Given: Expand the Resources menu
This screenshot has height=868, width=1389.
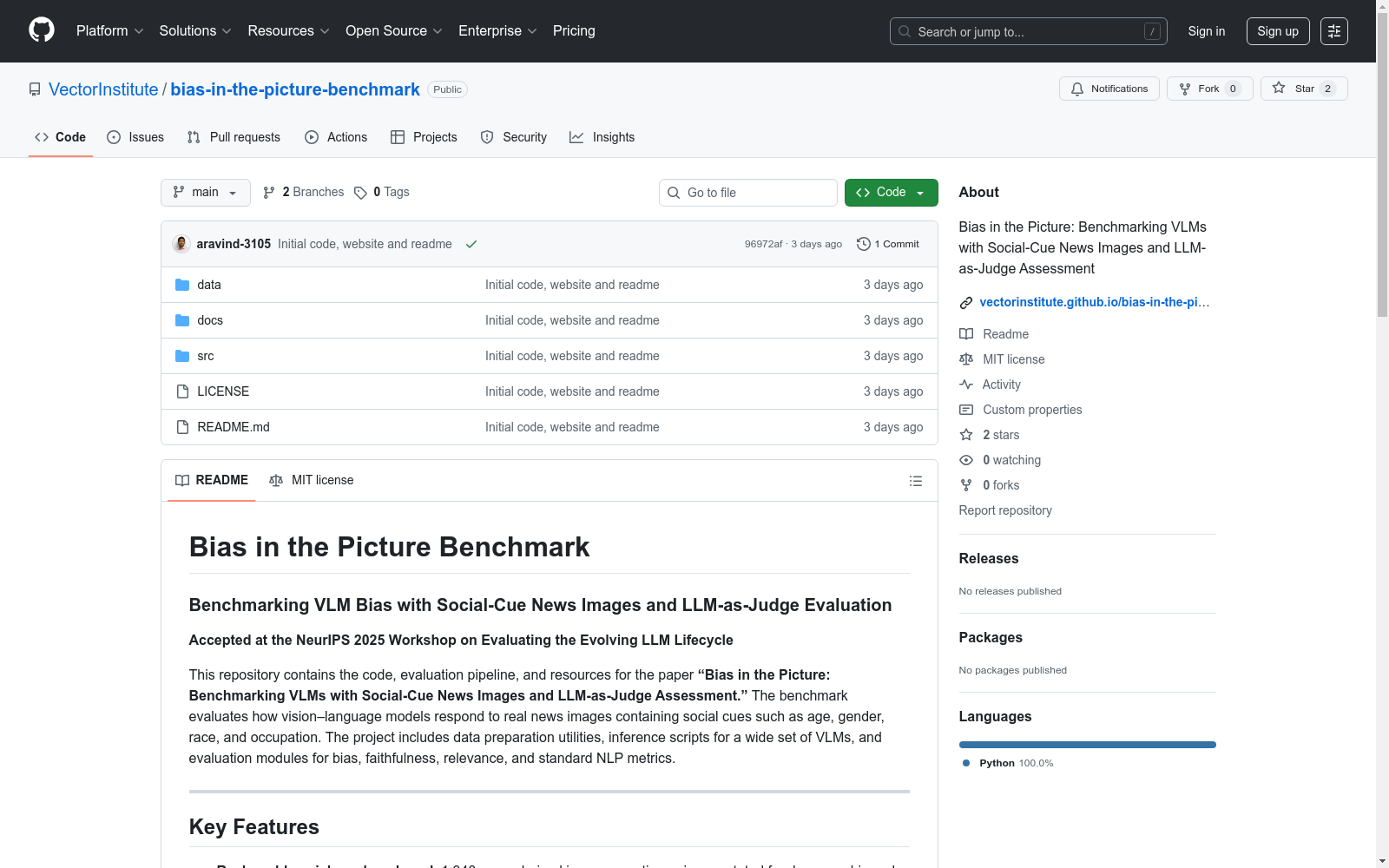Looking at the screenshot, I should (288, 31).
